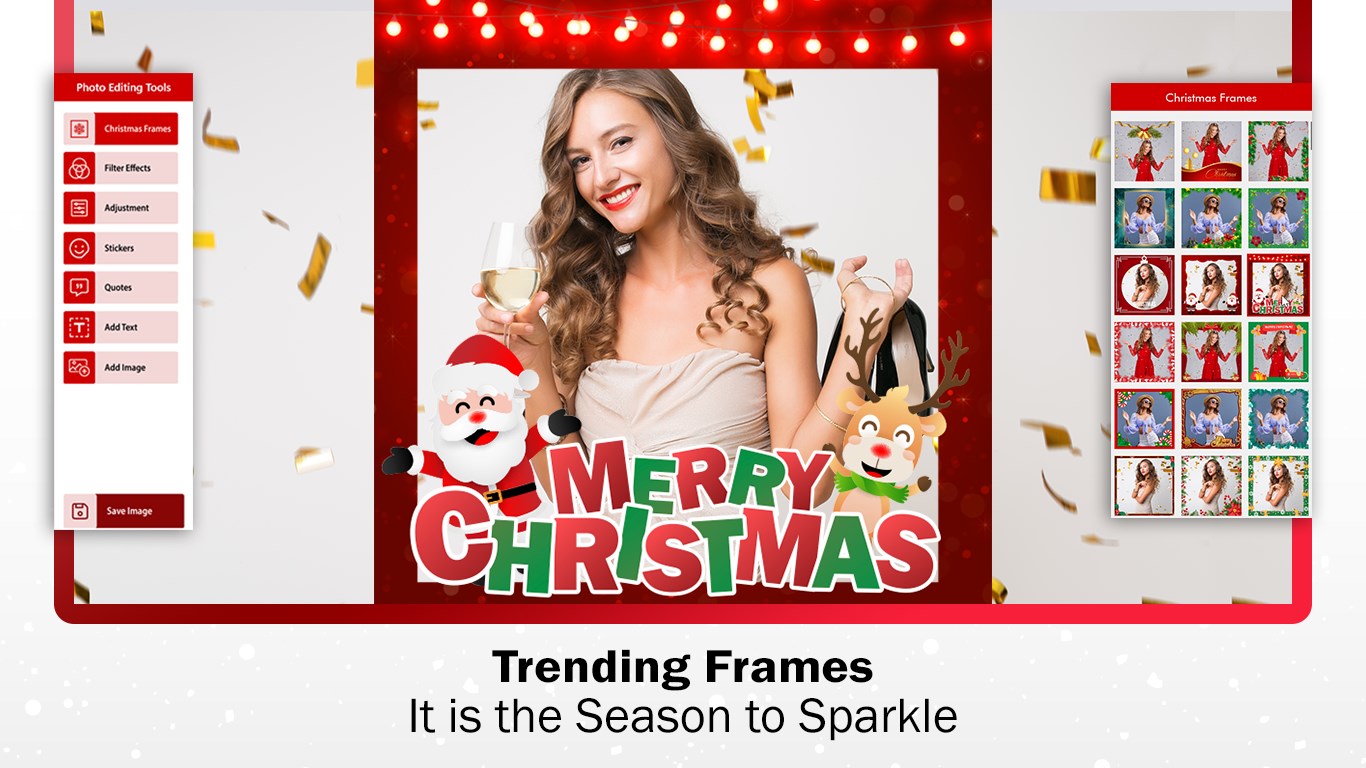The image size is (1366, 768).
Task: Click the Christmas Frames panel header
Action: 1211,98
